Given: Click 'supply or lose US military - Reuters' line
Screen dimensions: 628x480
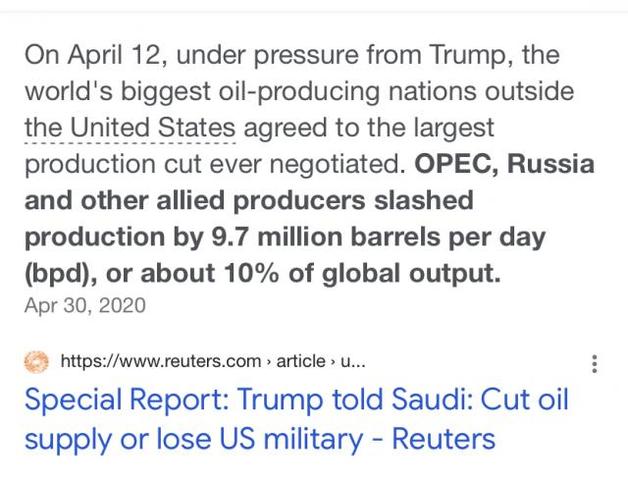Looking at the screenshot, I should tap(260, 439).
